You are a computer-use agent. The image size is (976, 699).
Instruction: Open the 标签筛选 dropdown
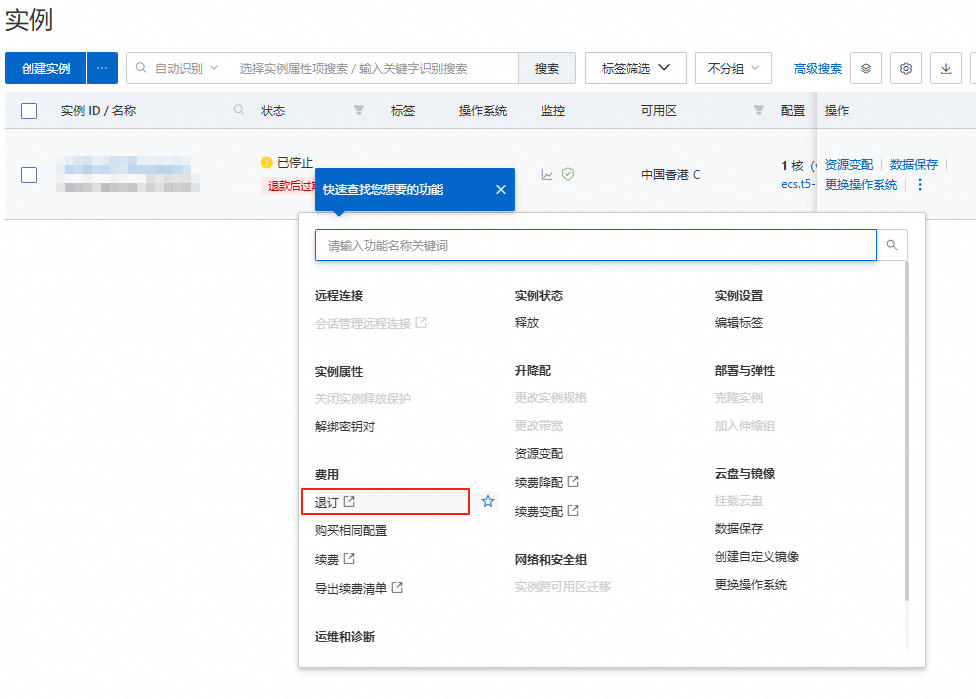pyautogui.click(x=636, y=68)
